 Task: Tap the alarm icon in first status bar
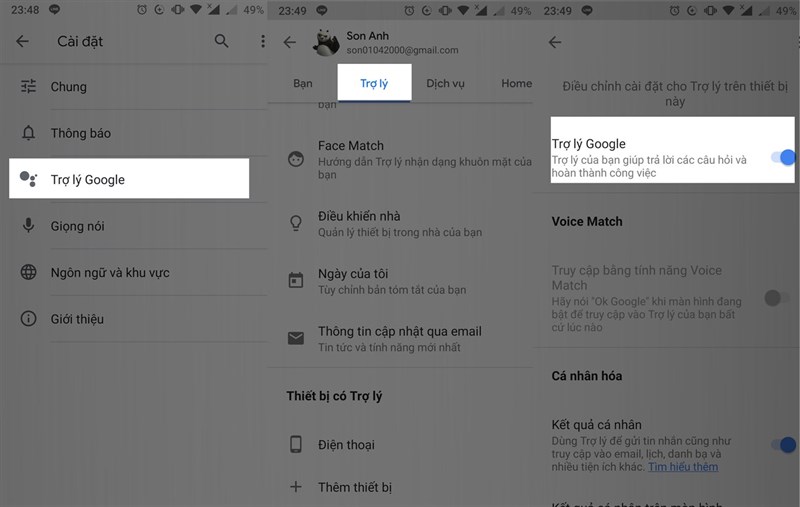(142, 10)
